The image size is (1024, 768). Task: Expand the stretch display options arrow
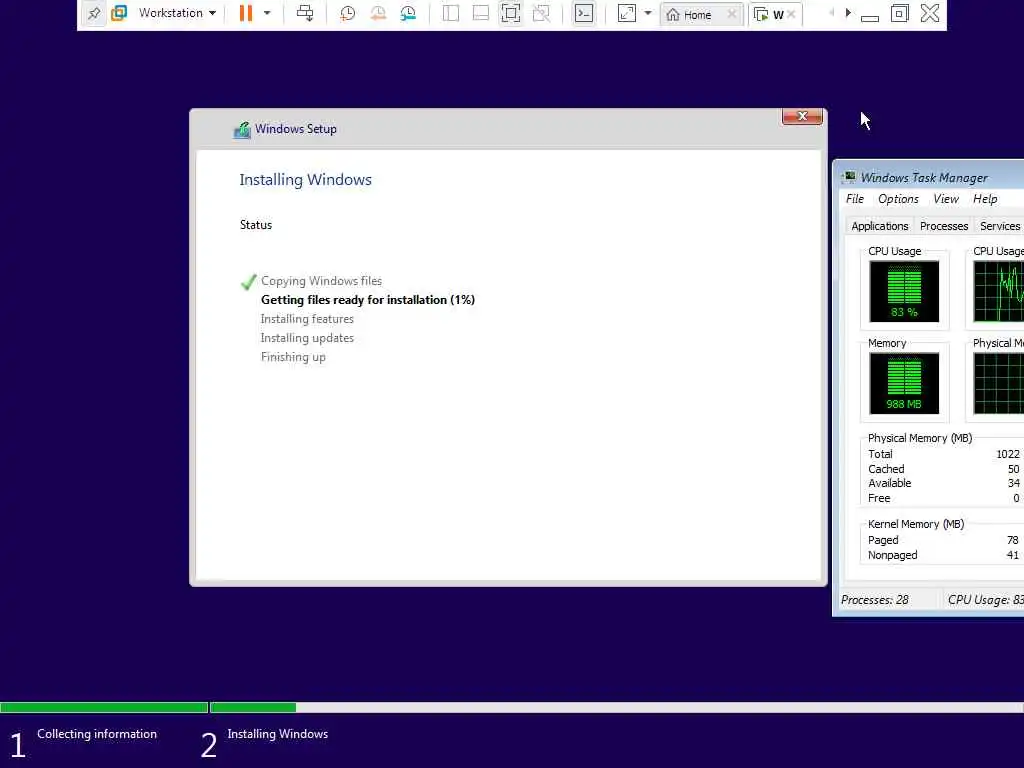(x=648, y=13)
